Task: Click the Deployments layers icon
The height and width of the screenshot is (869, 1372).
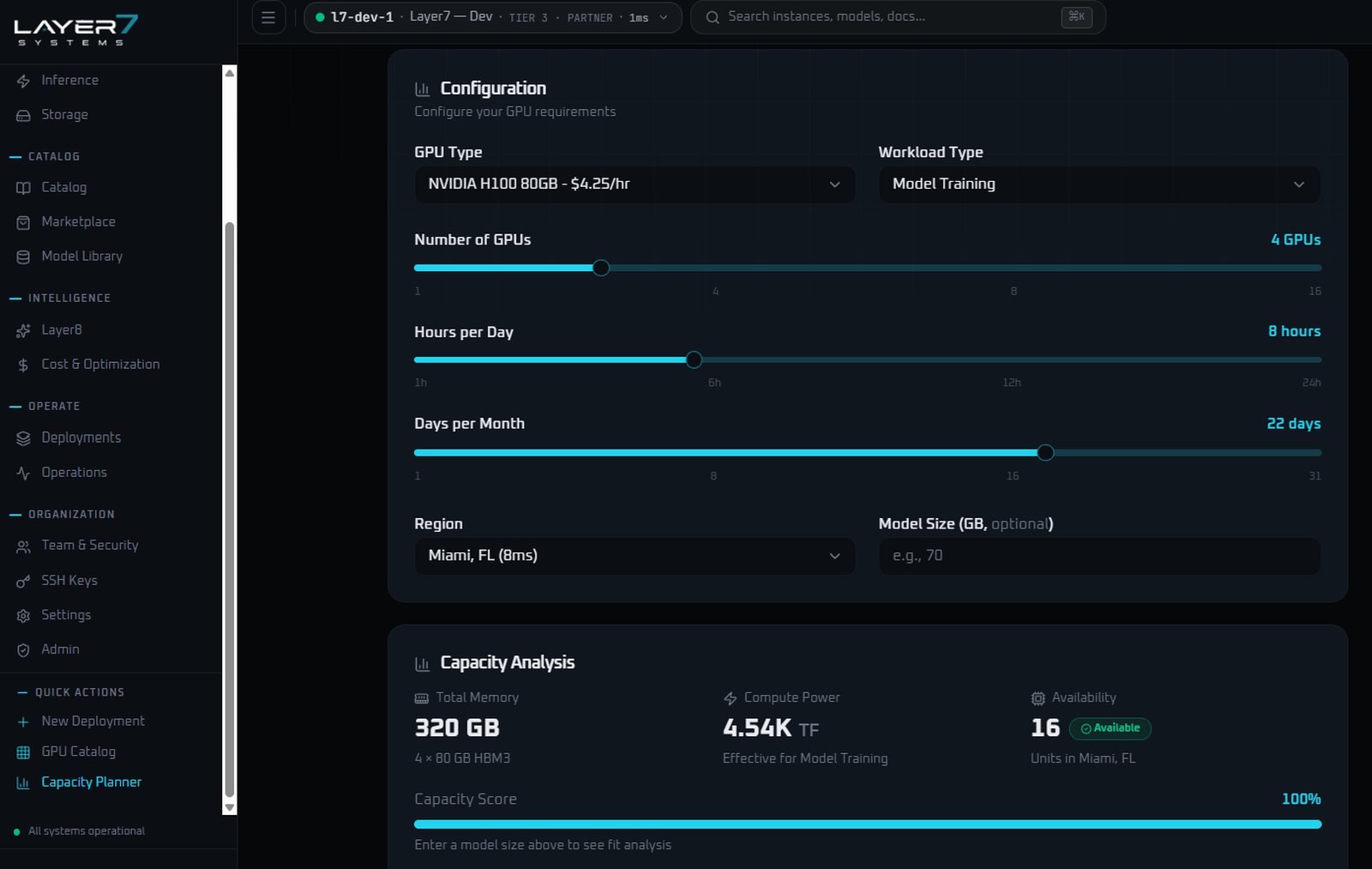Action: pyautogui.click(x=23, y=438)
